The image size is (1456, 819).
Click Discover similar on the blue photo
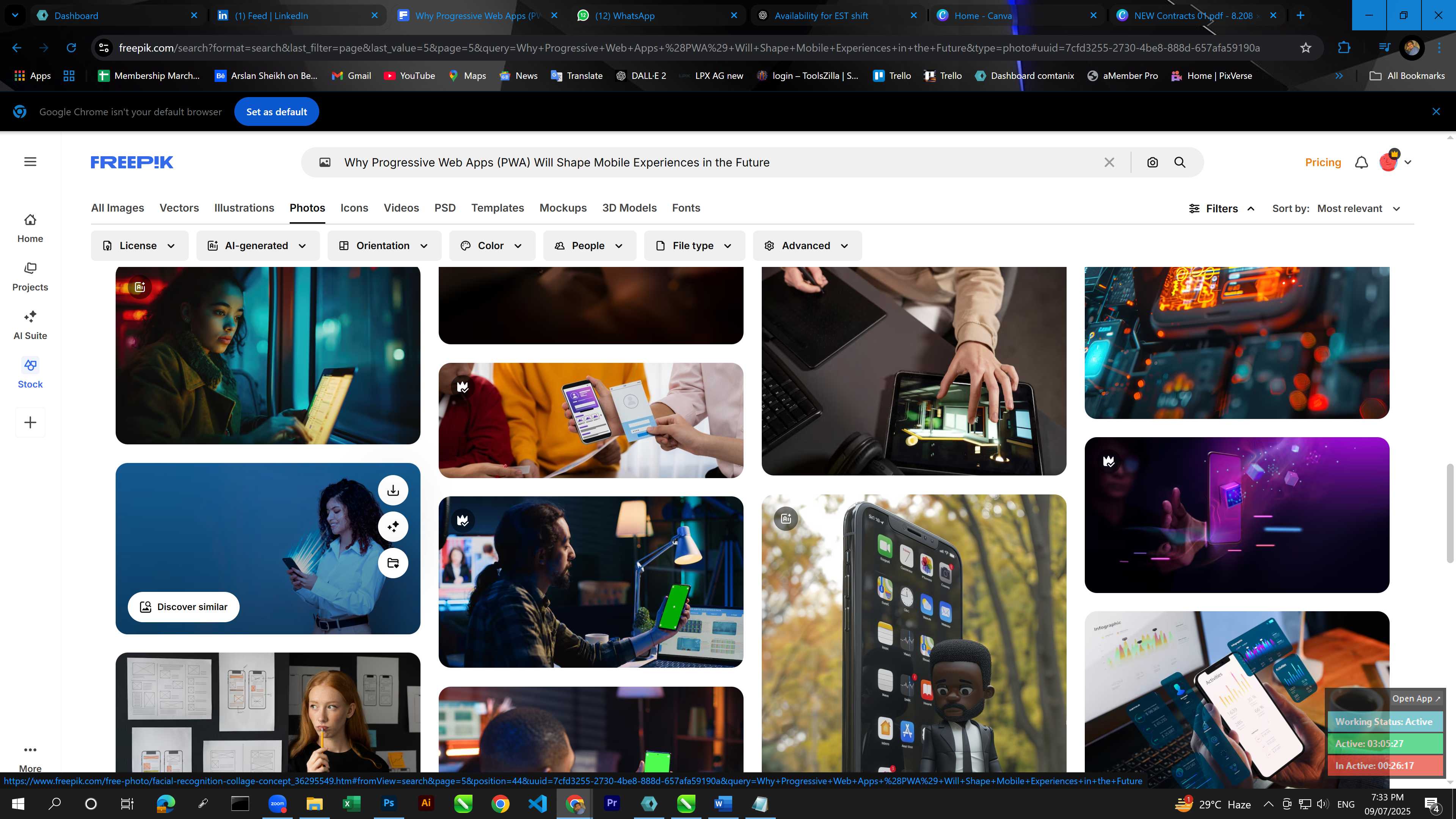click(x=184, y=607)
